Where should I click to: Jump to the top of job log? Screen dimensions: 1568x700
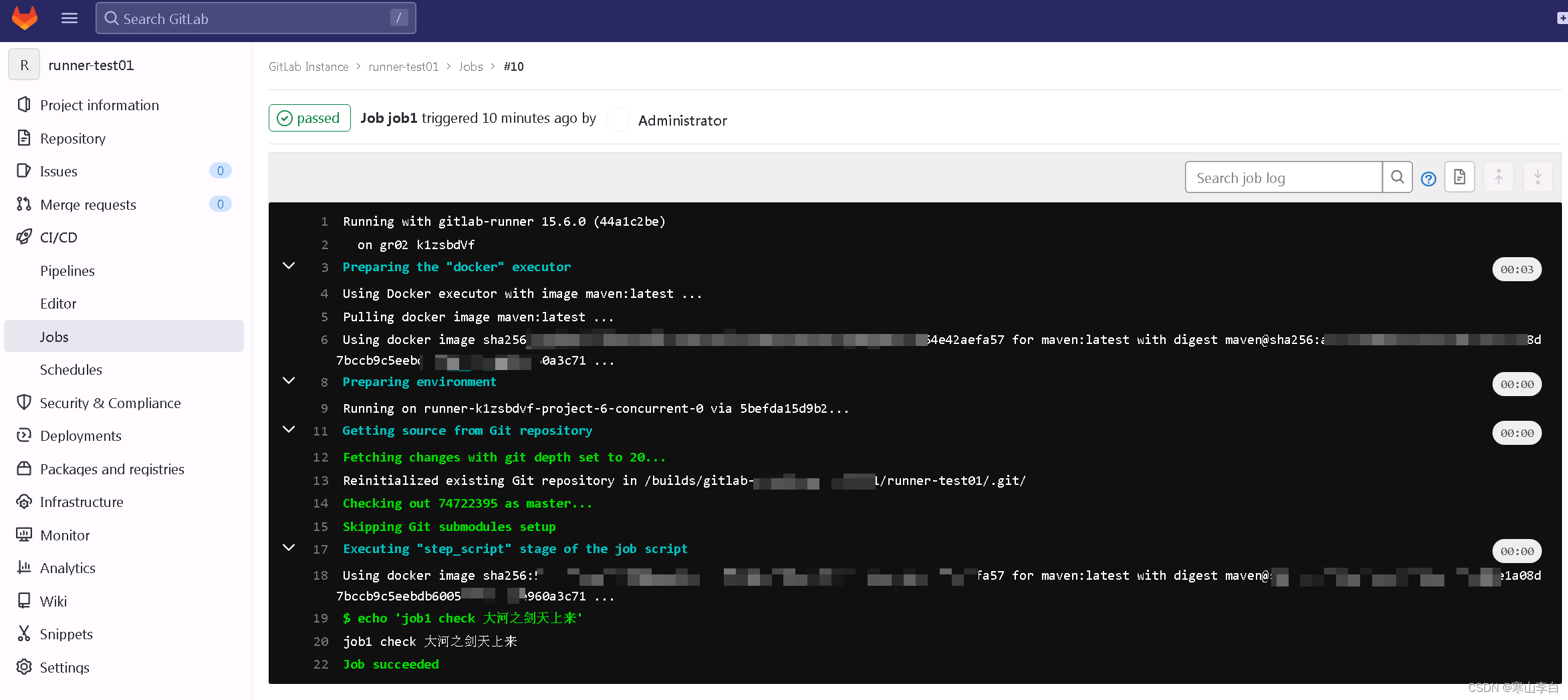click(1498, 177)
